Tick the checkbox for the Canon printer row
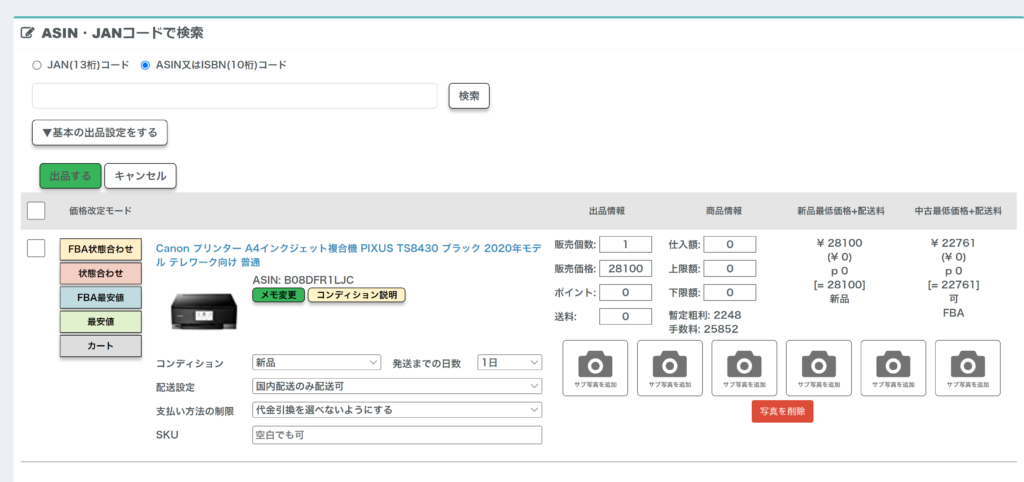This screenshot has height=482, width=1024. click(x=36, y=248)
